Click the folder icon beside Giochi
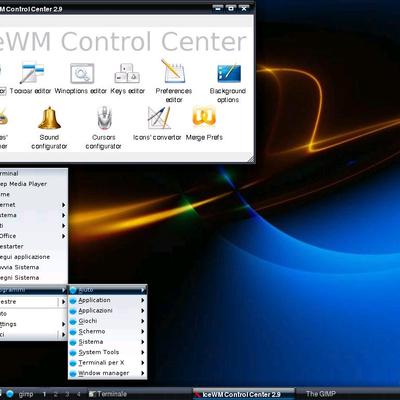This screenshot has height=400, width=400. (x=73, y=322)
